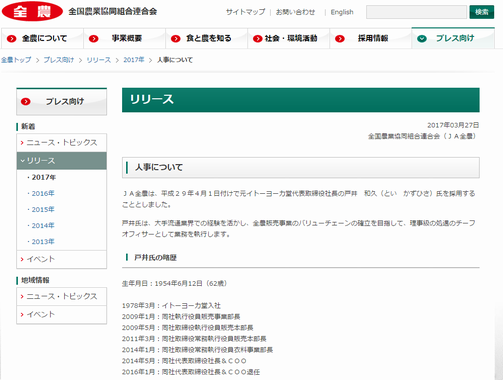Click the リリース green page banner
This screenshot has height=380, width=503.
pos(301,100)
